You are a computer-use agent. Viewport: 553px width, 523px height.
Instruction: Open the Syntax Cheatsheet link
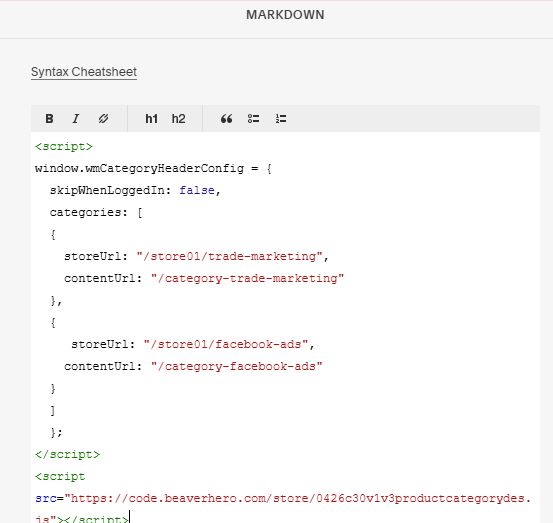84,72
